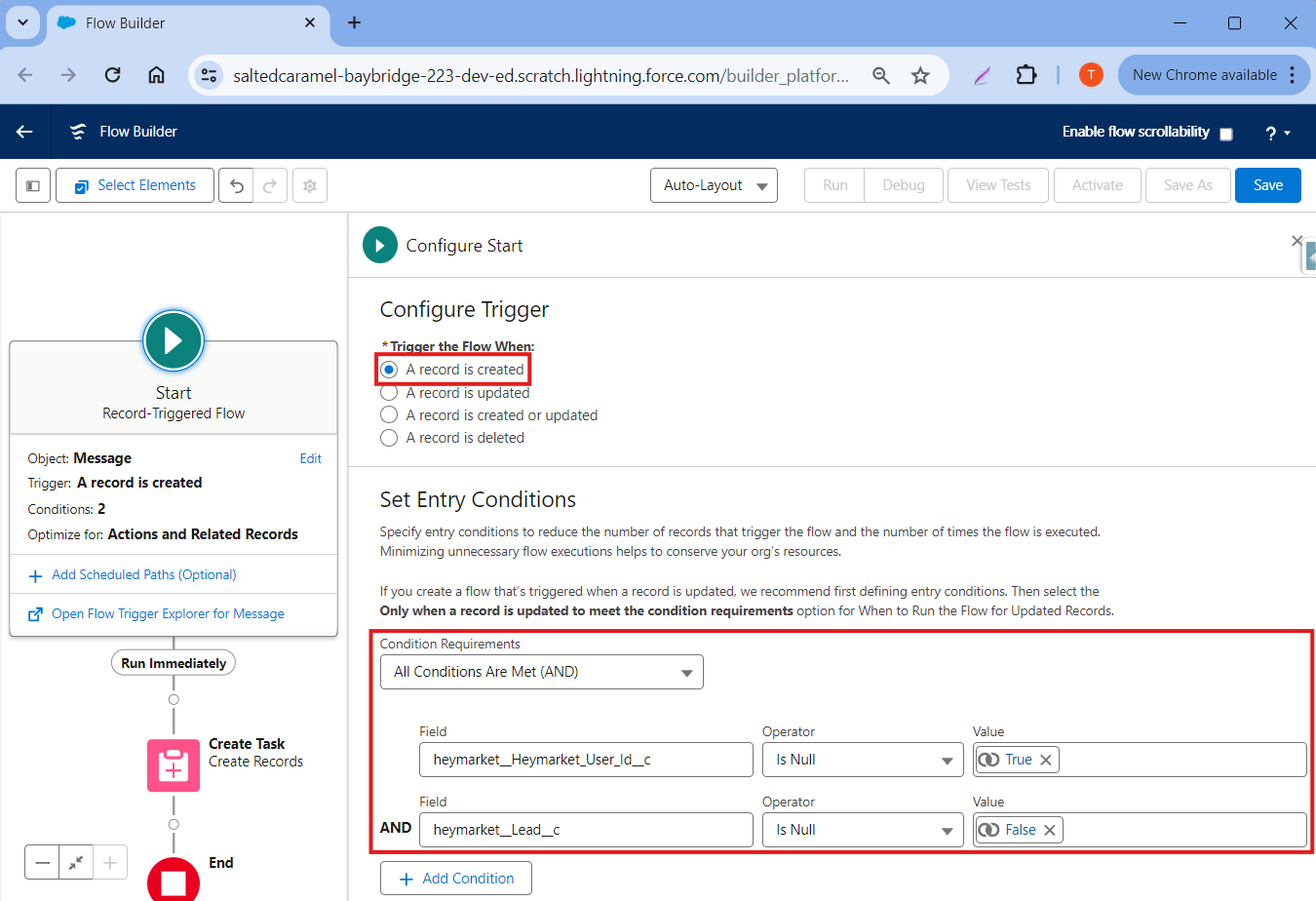Select 'A record is updated' trigger
Viewport: 1316px width, 901px height.
389,392
